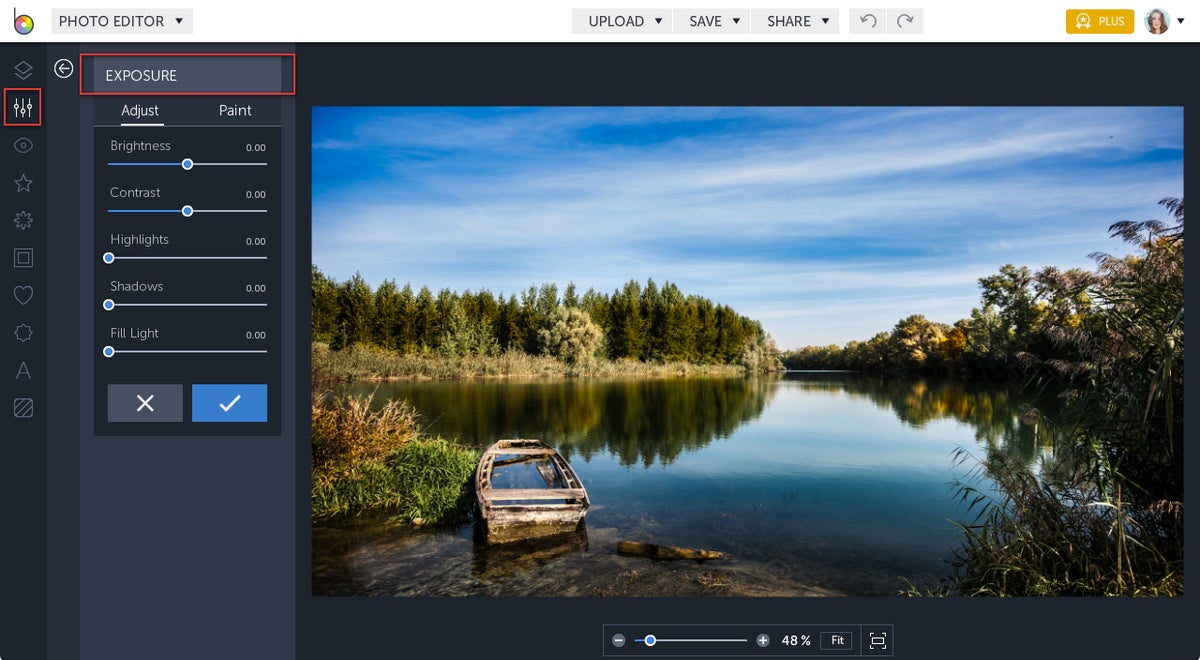This screenshot has height=660, width=1200.
Task: Click the Fit zoom button
Action: tap(836, 640)
